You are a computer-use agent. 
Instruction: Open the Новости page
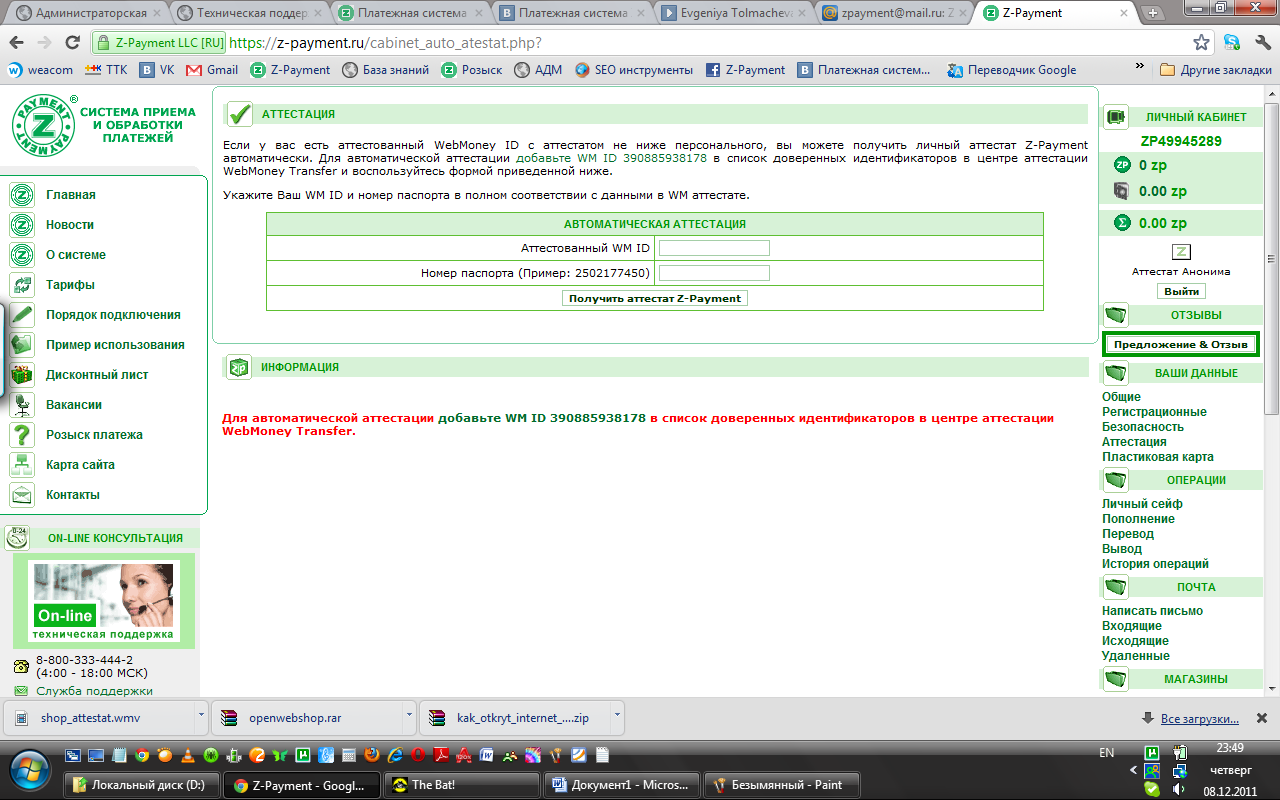point(70,225)
